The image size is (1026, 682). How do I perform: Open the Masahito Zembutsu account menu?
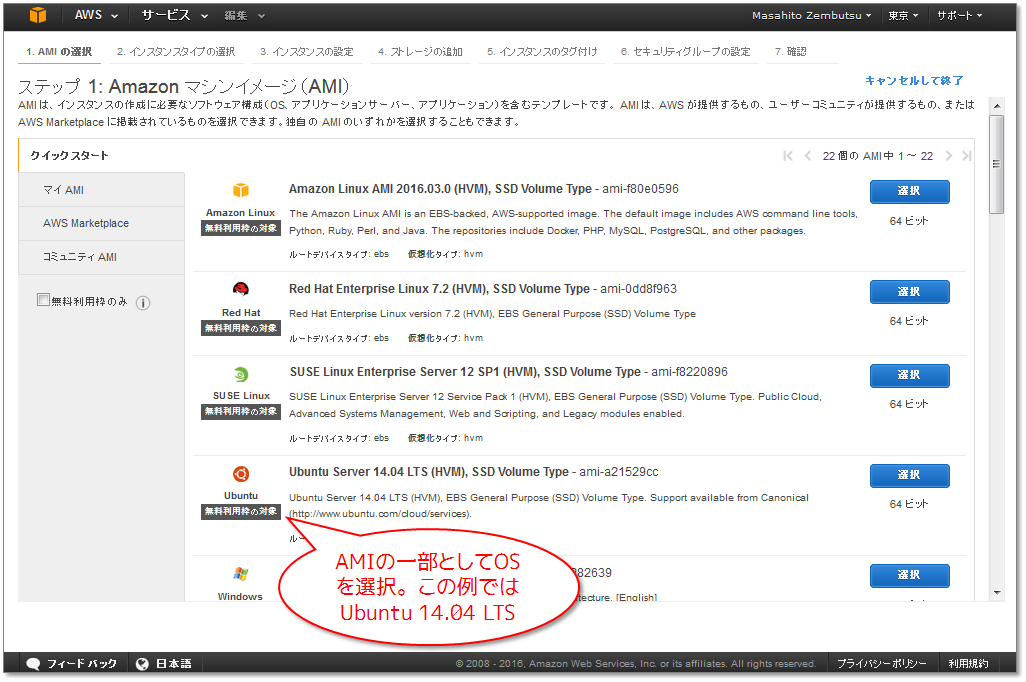(x=811, y=16)
